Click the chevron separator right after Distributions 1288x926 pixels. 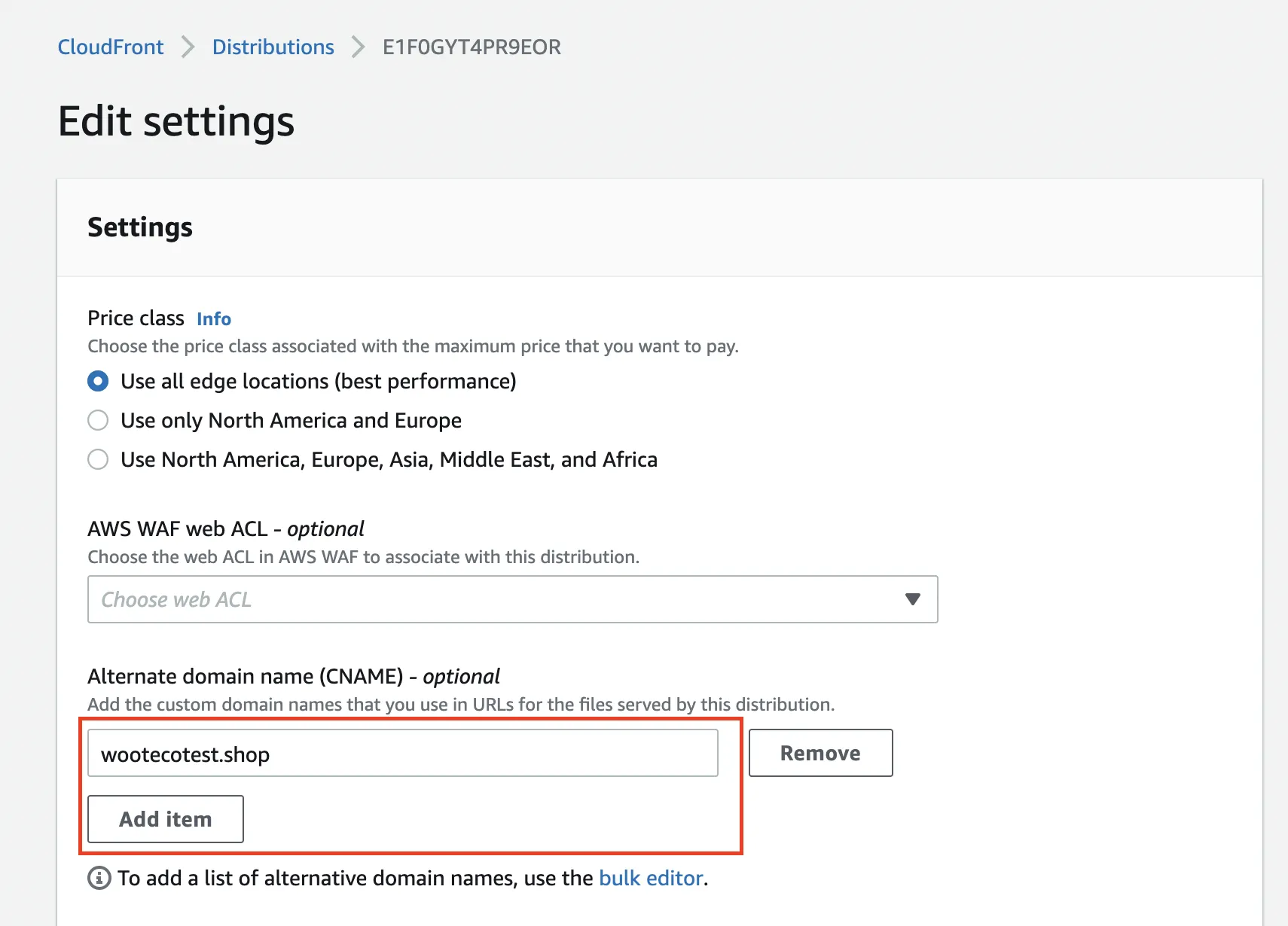tap(359, 47)
